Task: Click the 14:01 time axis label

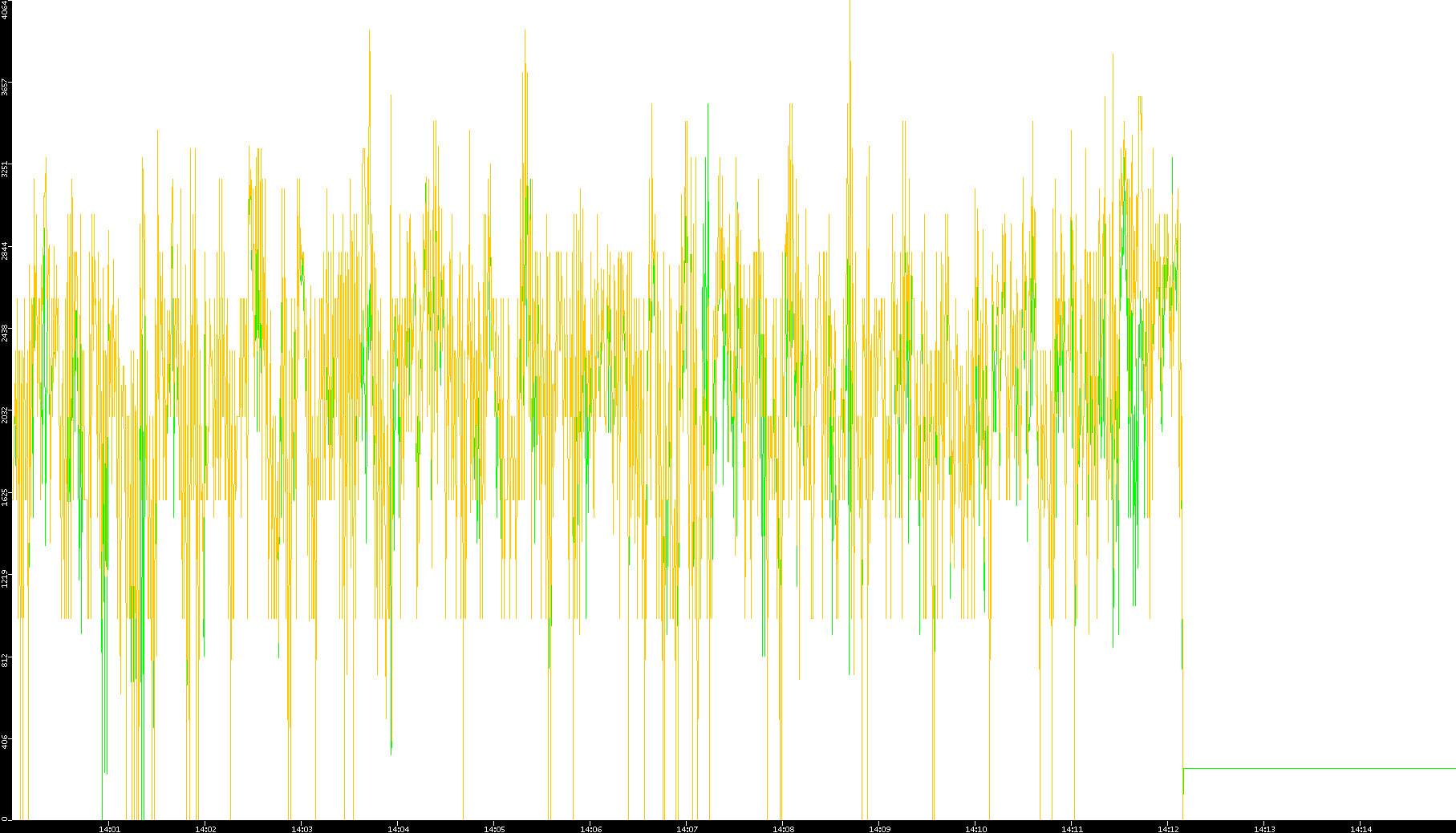Action: pyautogui.click(x=109, y=828)
